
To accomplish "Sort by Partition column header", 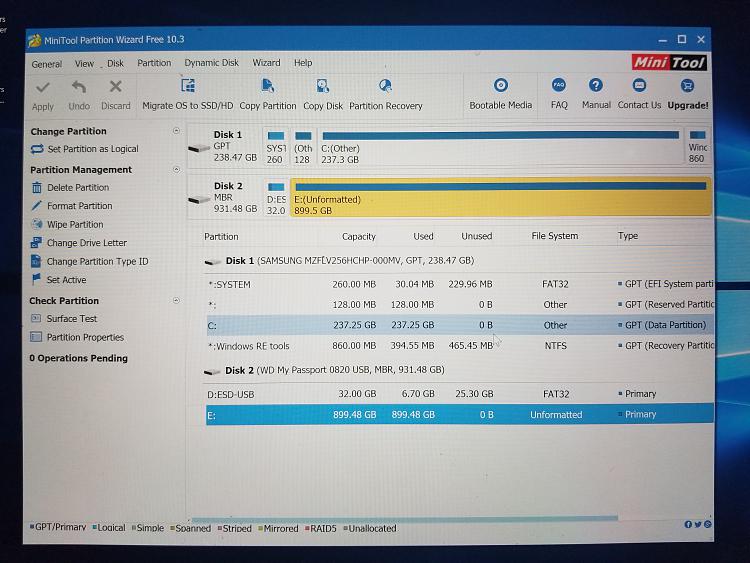I will pos(221,236).
